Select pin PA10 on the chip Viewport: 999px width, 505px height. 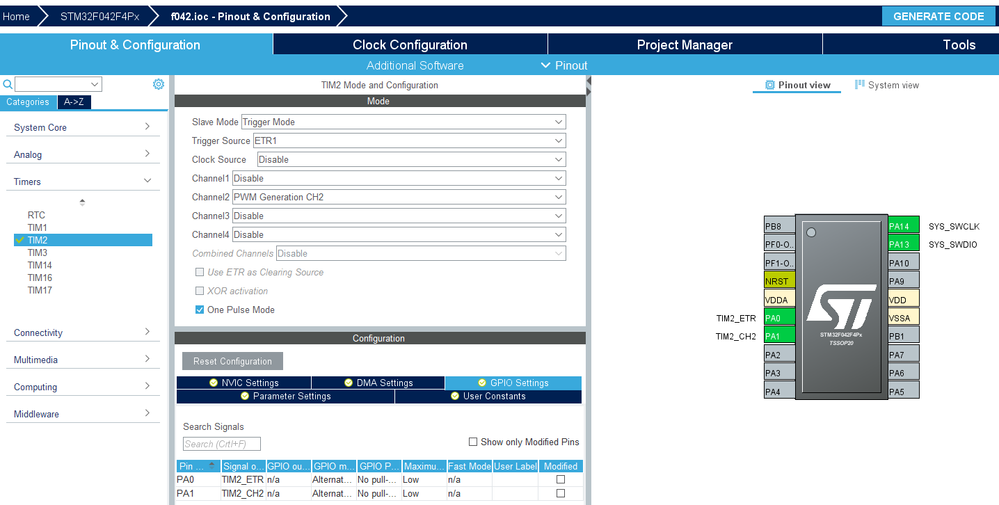point(904,263)
